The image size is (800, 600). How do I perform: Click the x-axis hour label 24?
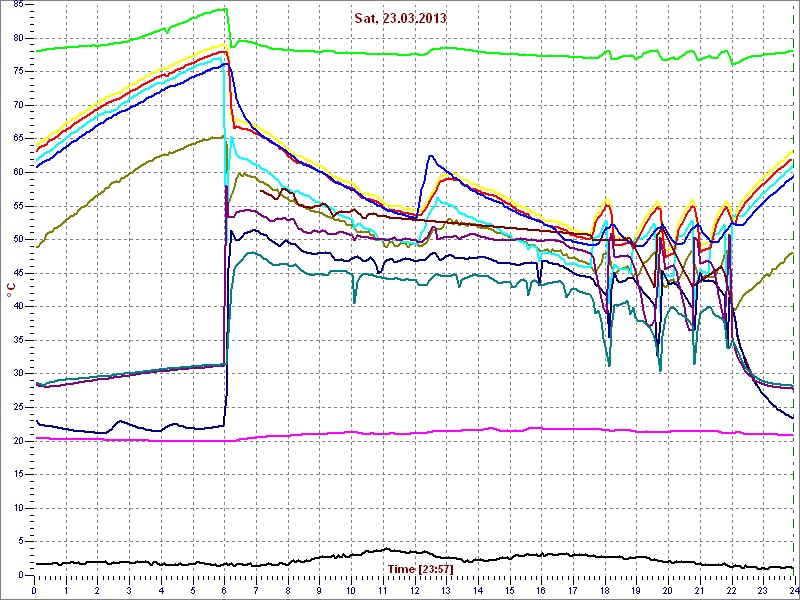(792, 590)
